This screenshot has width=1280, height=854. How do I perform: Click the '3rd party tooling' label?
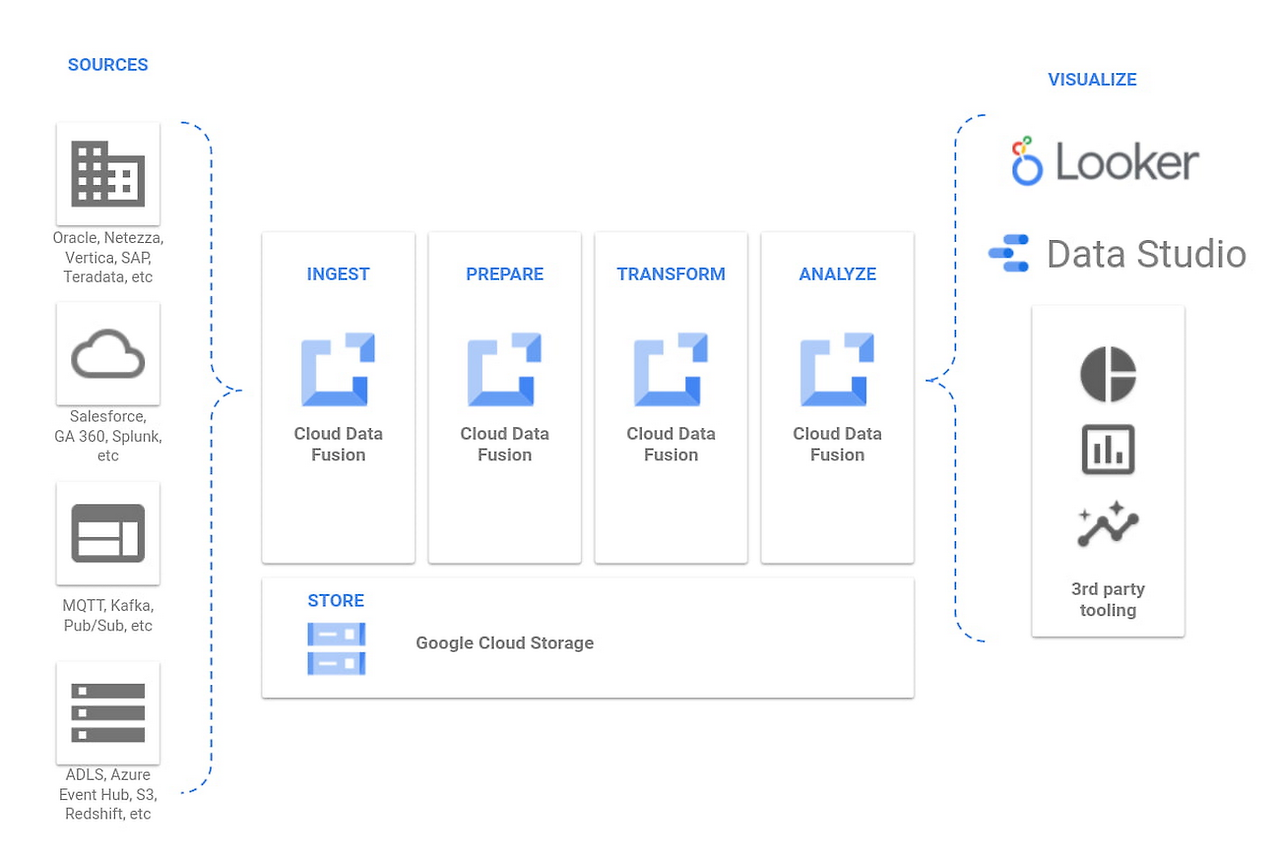click(1108, 599)
